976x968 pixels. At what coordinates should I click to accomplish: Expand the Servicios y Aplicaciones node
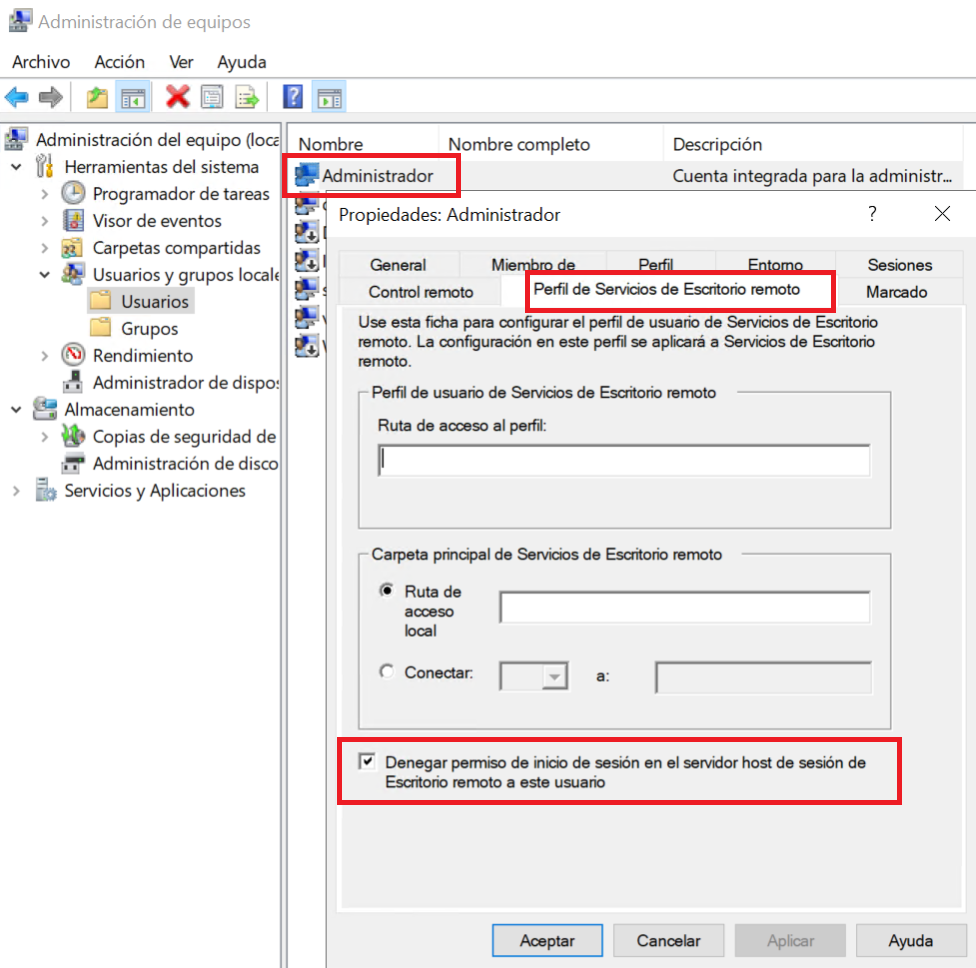click(x=17, y=491)
